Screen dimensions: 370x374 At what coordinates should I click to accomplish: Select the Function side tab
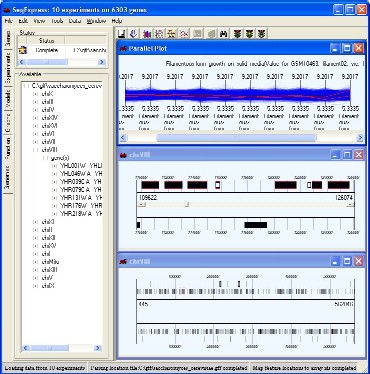point(8,148)
